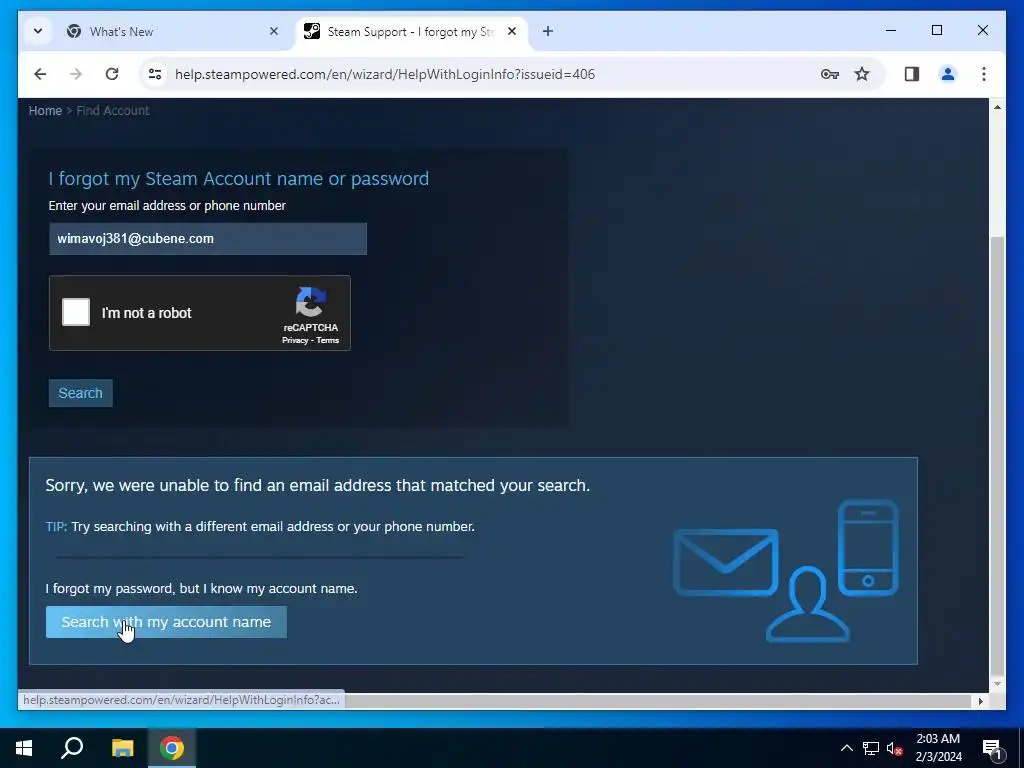
Task: Click the email address input field
Action: click(208, 239)
